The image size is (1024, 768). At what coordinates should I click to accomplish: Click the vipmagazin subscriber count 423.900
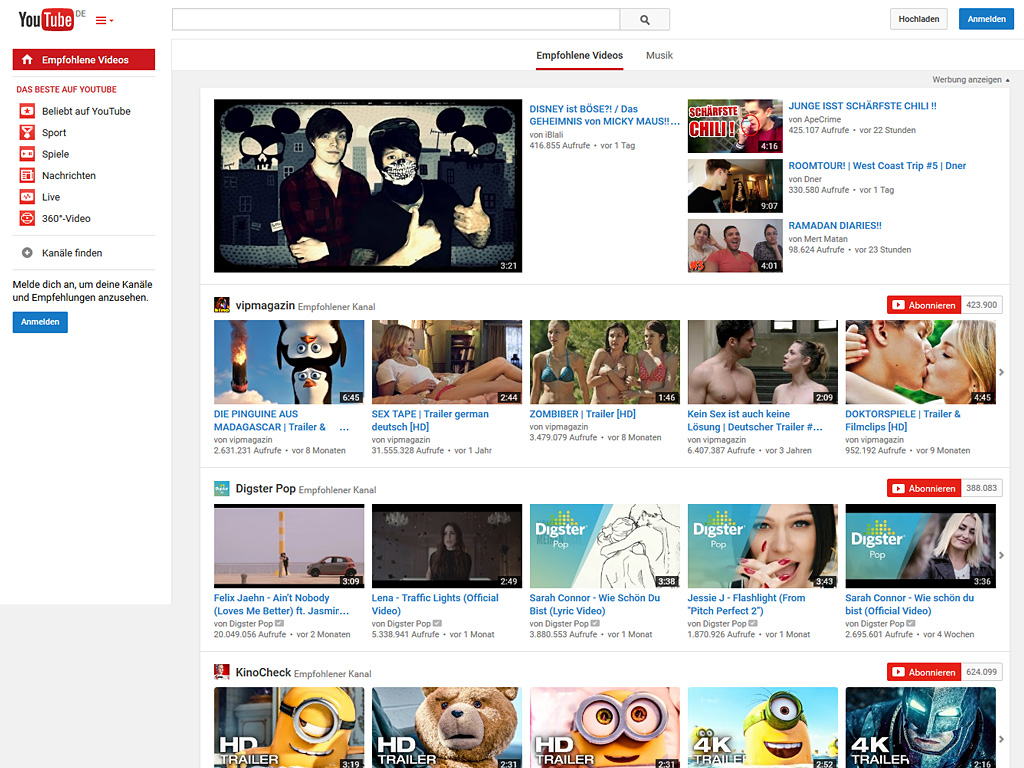pos(982,305)
